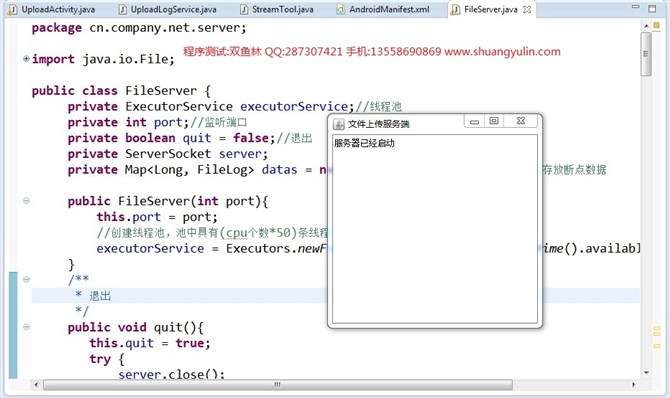Minimize the editor area
The image size is (670, 398).
tap(636, 7)
